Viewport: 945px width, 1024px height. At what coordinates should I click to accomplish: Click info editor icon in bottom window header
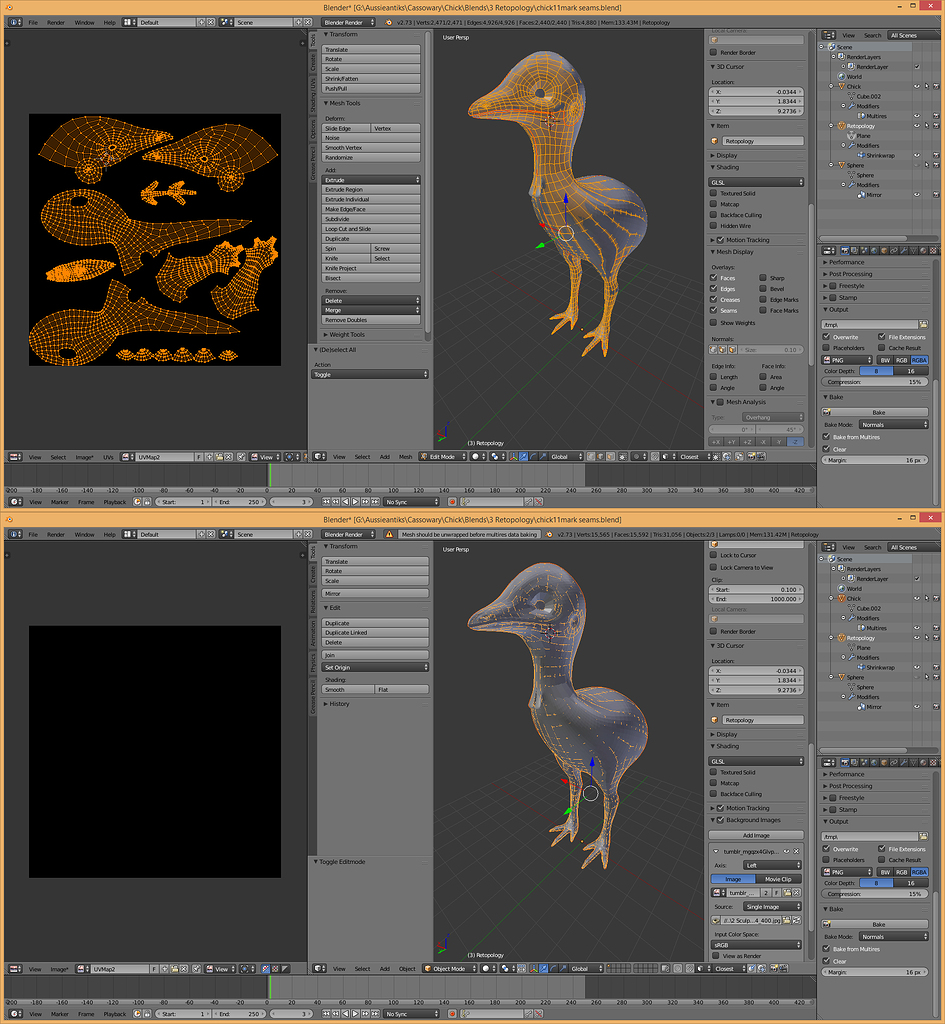point(14,534)
